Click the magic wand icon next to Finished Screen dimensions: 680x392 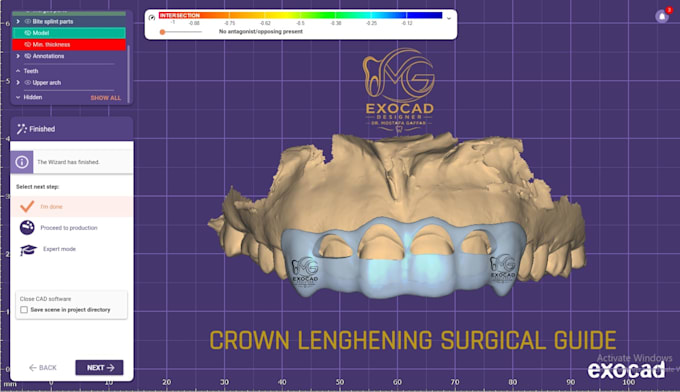21,129
